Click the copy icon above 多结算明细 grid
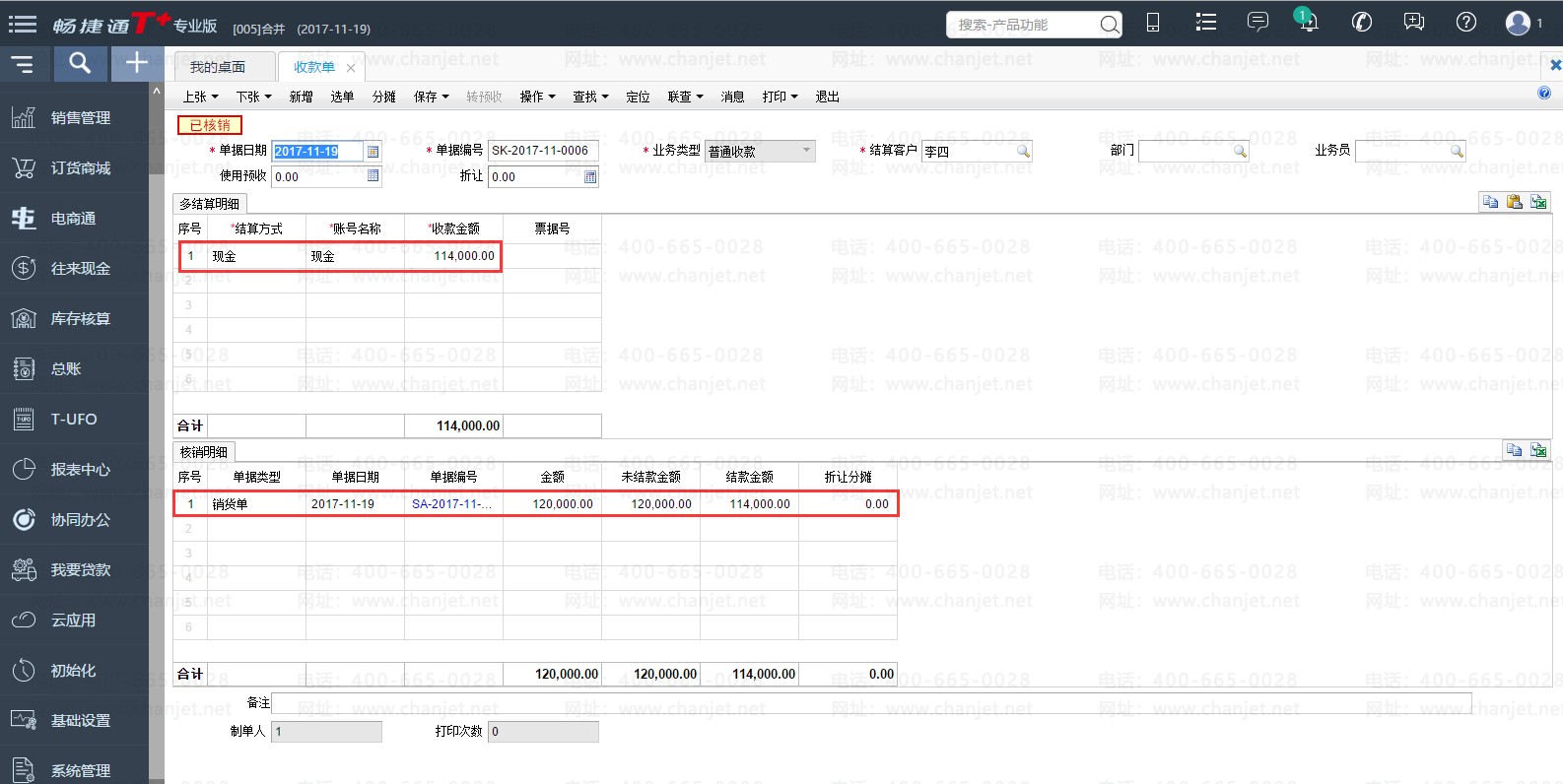 coord(1490,202)
